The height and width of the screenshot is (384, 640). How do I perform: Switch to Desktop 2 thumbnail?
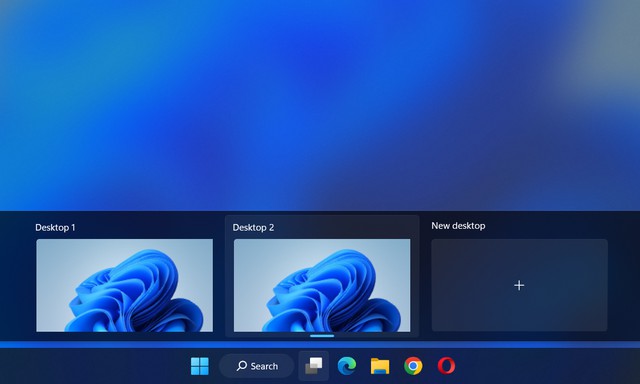coord(322,285)
